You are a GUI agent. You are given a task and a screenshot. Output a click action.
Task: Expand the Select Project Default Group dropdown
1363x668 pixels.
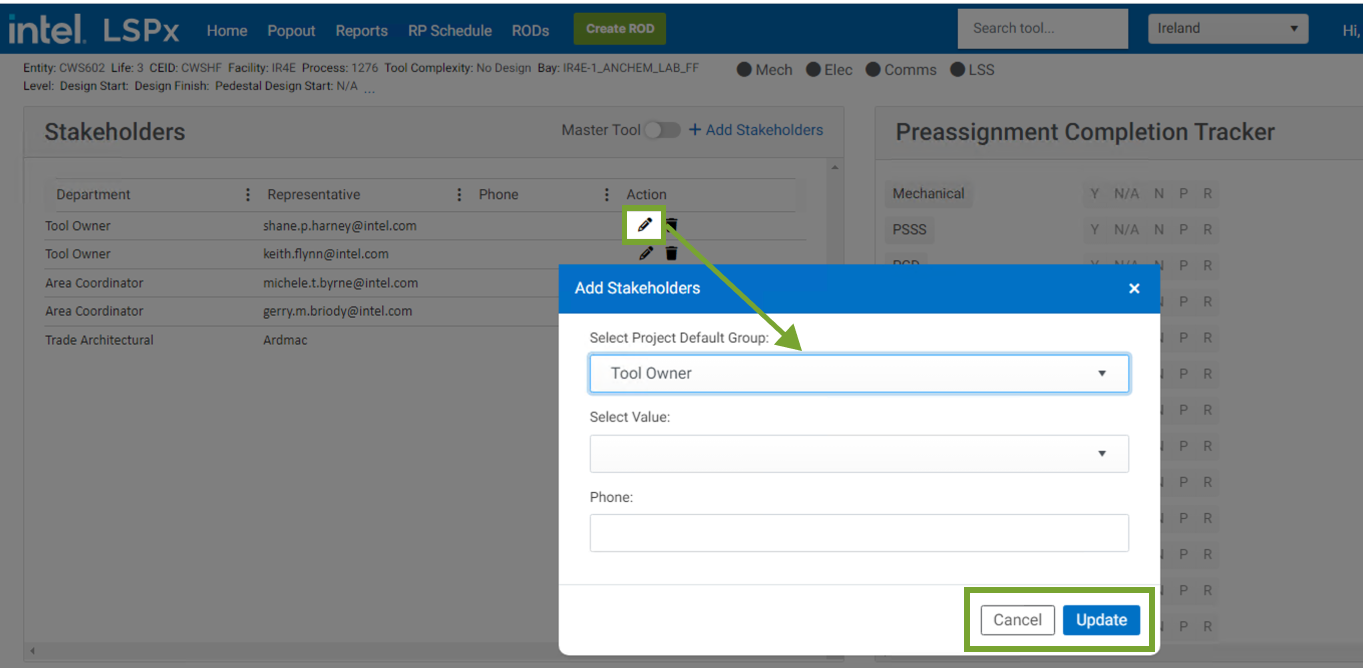[x=859, y=373]
